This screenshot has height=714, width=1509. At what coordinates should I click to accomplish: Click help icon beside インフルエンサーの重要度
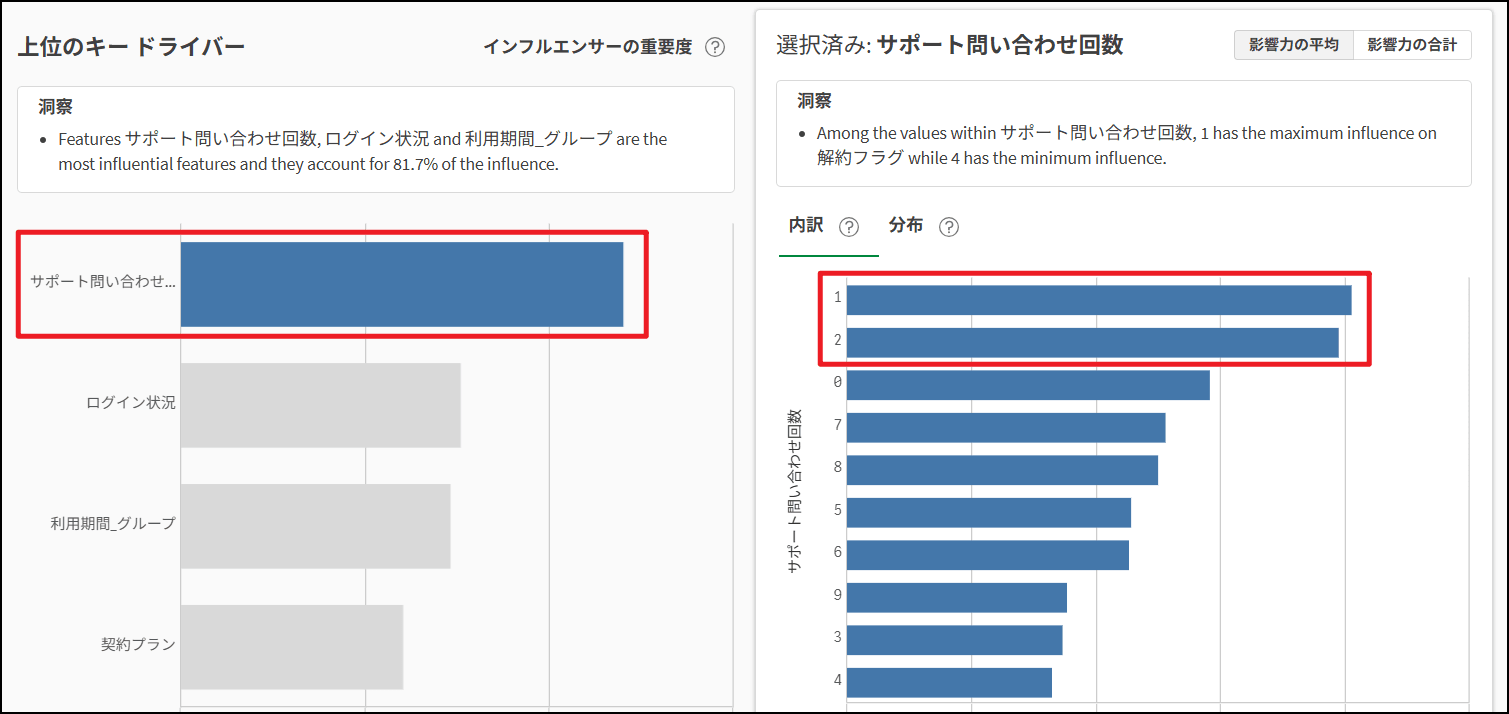coord(714,47)
